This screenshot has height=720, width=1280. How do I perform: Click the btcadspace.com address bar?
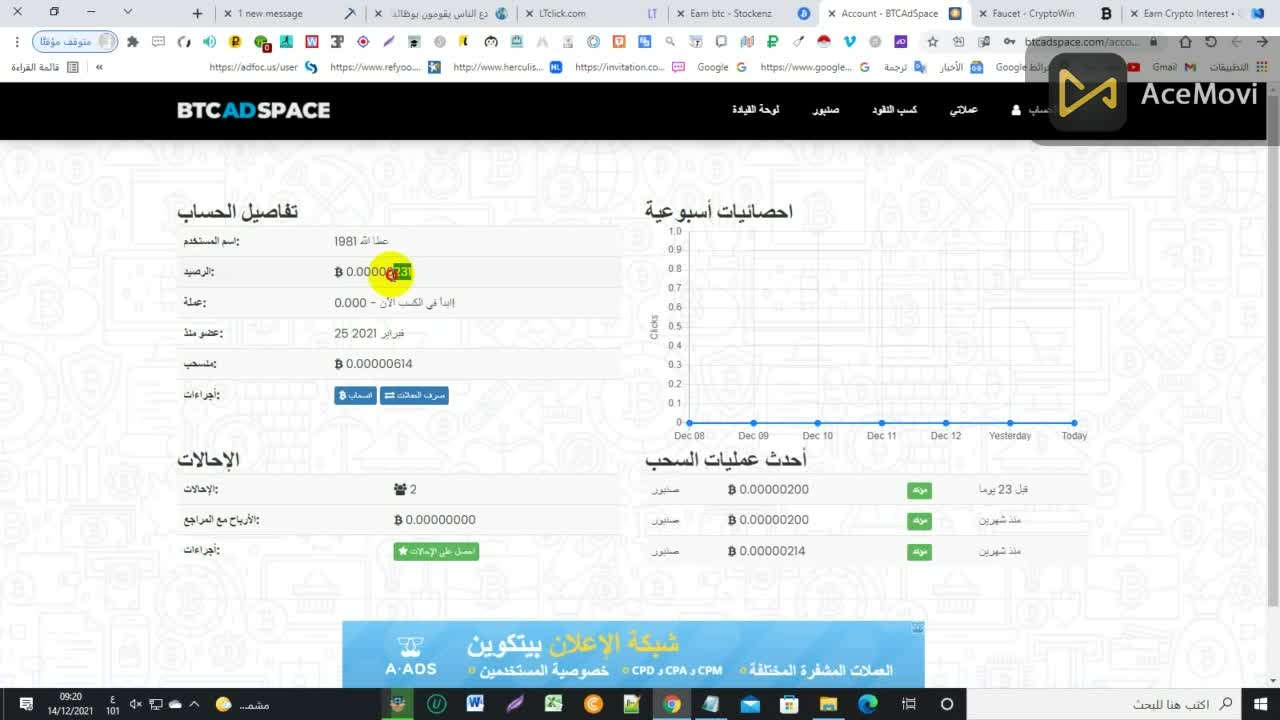[1080, 42]
